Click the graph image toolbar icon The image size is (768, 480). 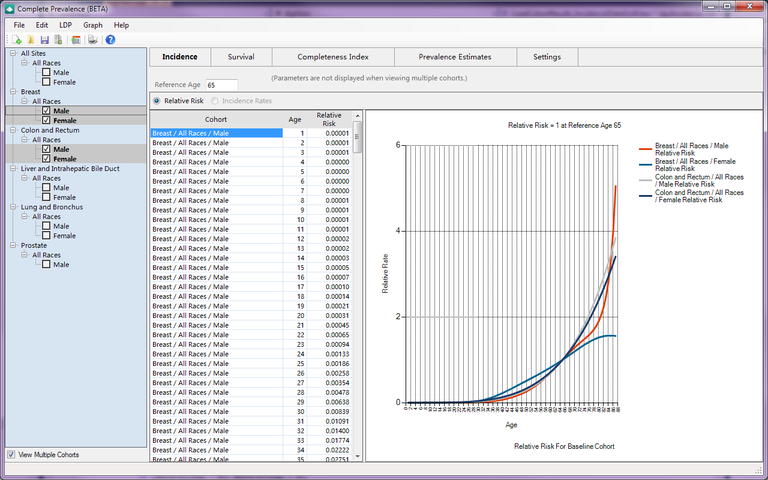coord(78,40)
